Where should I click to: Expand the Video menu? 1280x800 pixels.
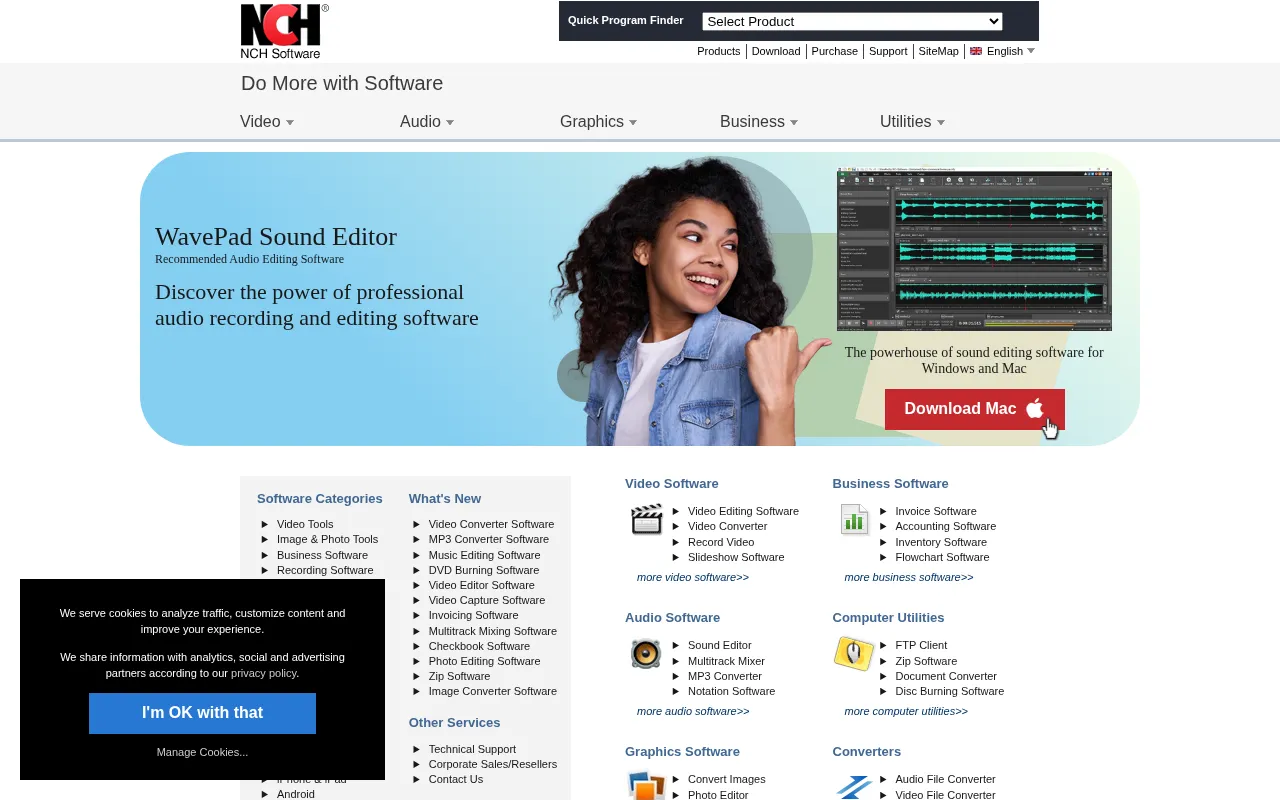click(267, 122)
